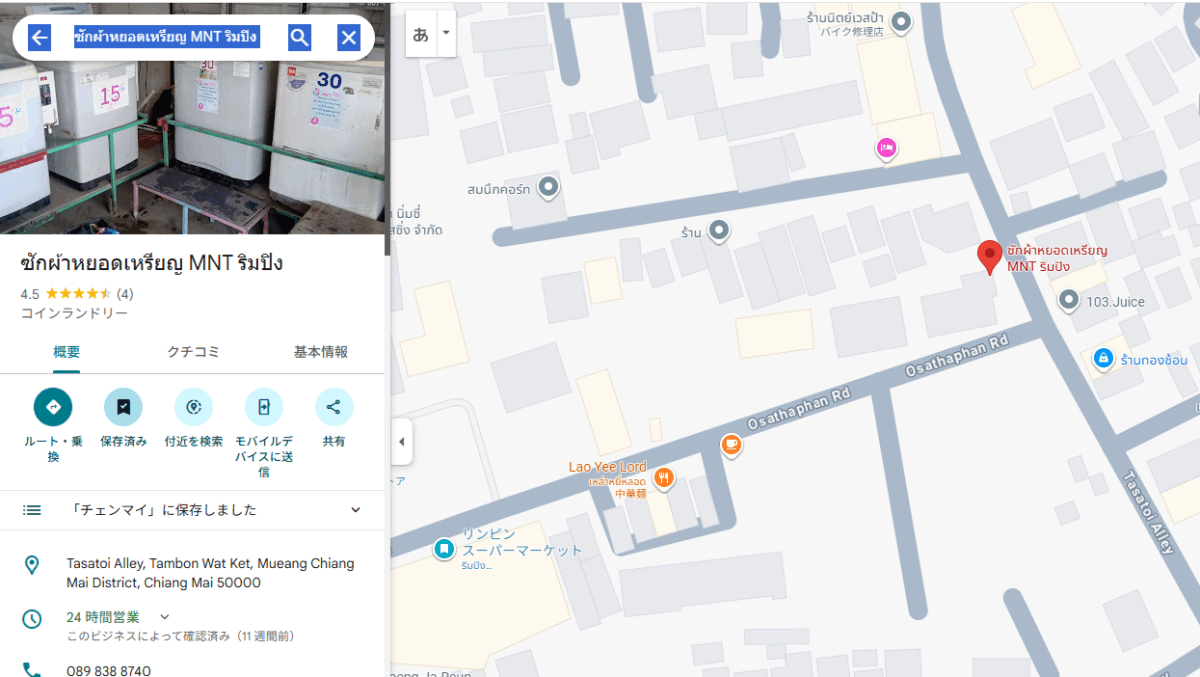Click the 共有 share icon
This screenshot has height=677, width=1200.
click(334, 407)
